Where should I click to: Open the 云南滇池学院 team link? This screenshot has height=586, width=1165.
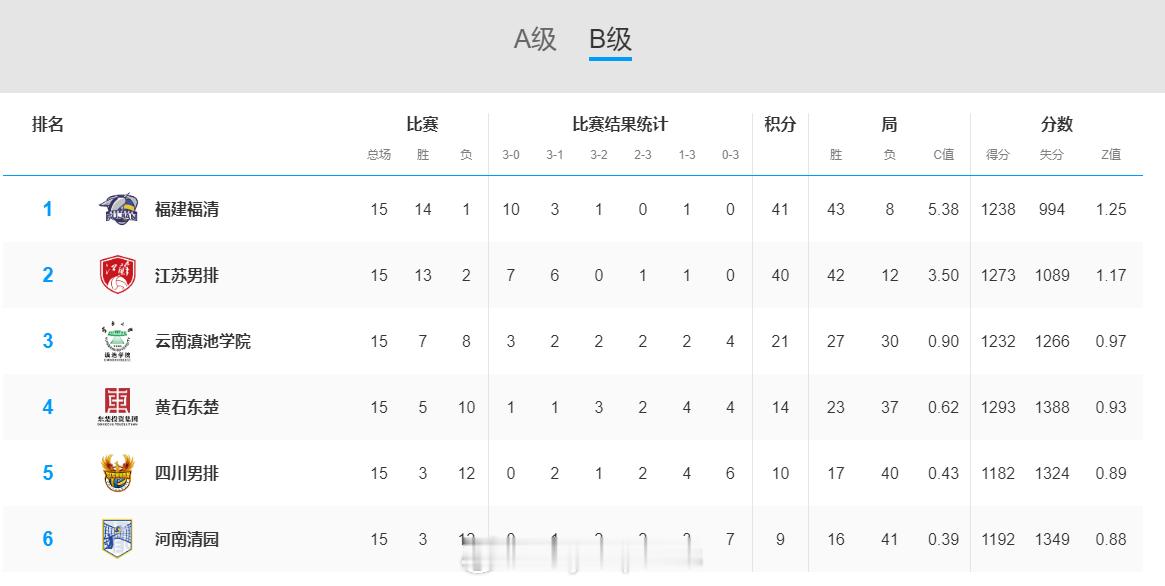203,341
